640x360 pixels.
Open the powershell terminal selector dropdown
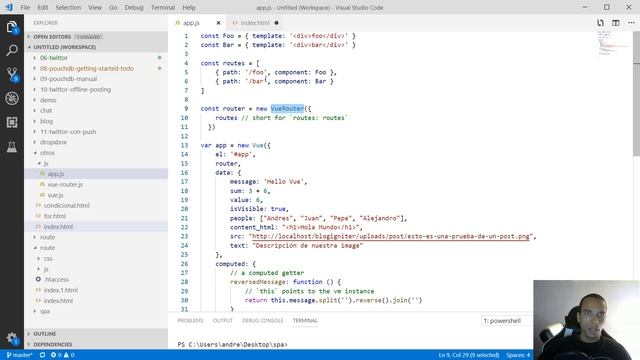click(507, 321)
